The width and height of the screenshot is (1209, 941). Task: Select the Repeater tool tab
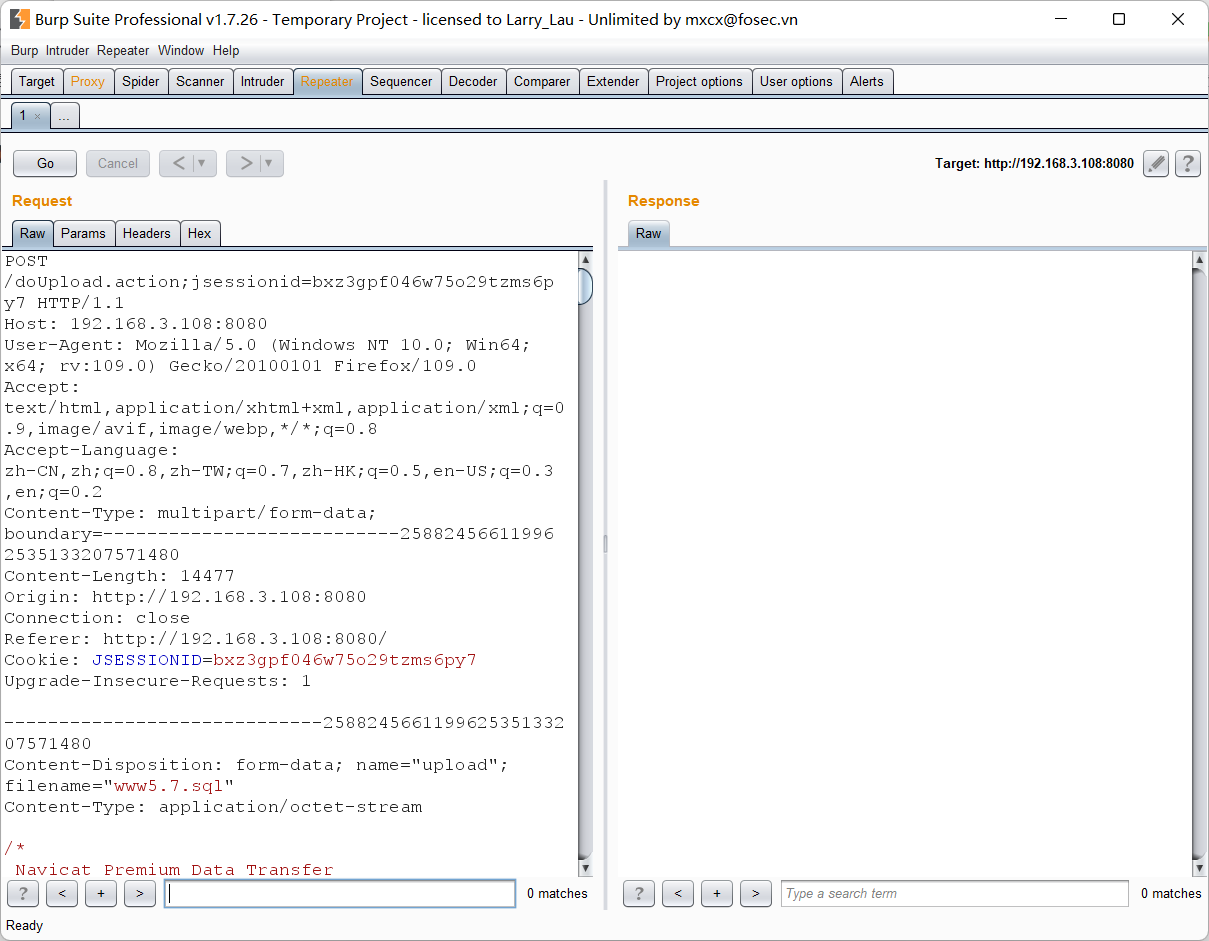click(327, 81)
